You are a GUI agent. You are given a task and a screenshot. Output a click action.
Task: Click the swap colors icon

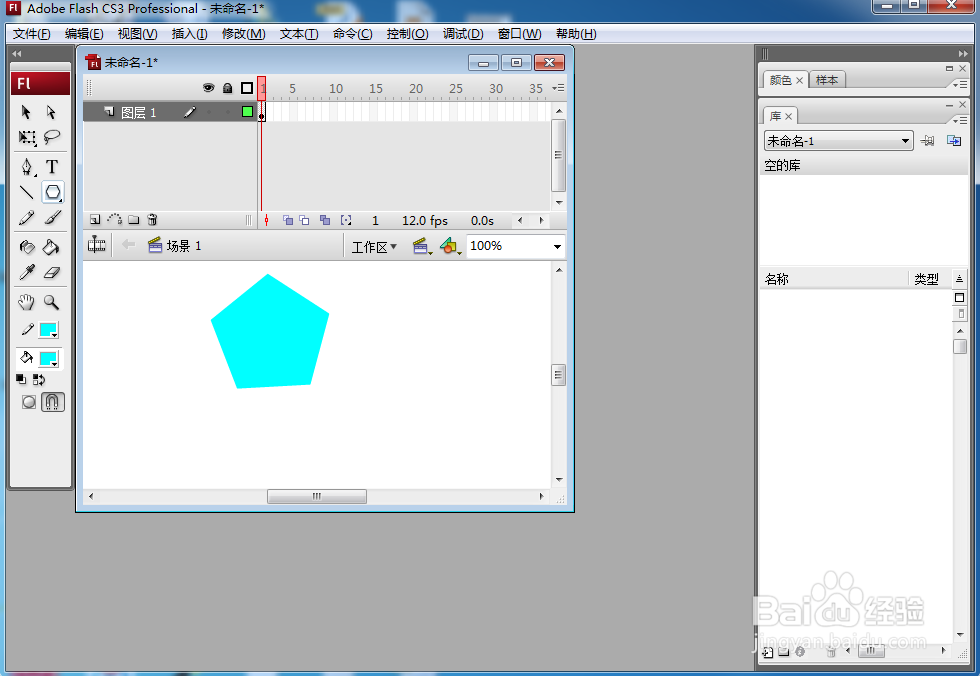[x=39, y=379]
